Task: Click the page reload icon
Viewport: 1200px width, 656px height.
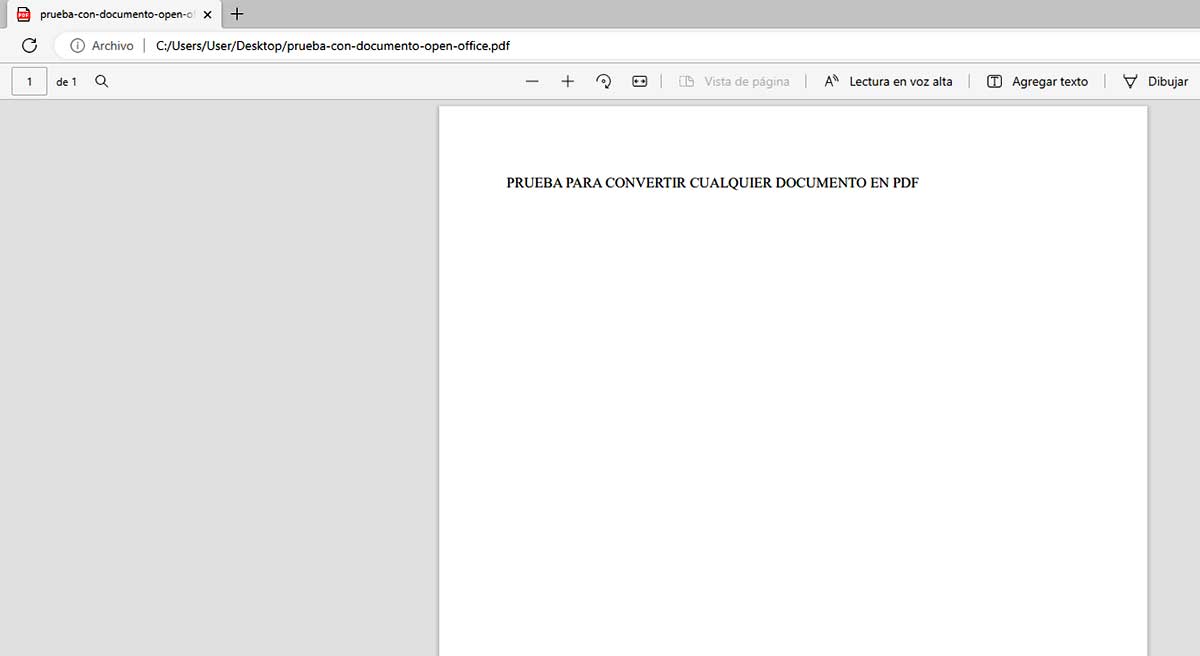Action: click(29, 45)
